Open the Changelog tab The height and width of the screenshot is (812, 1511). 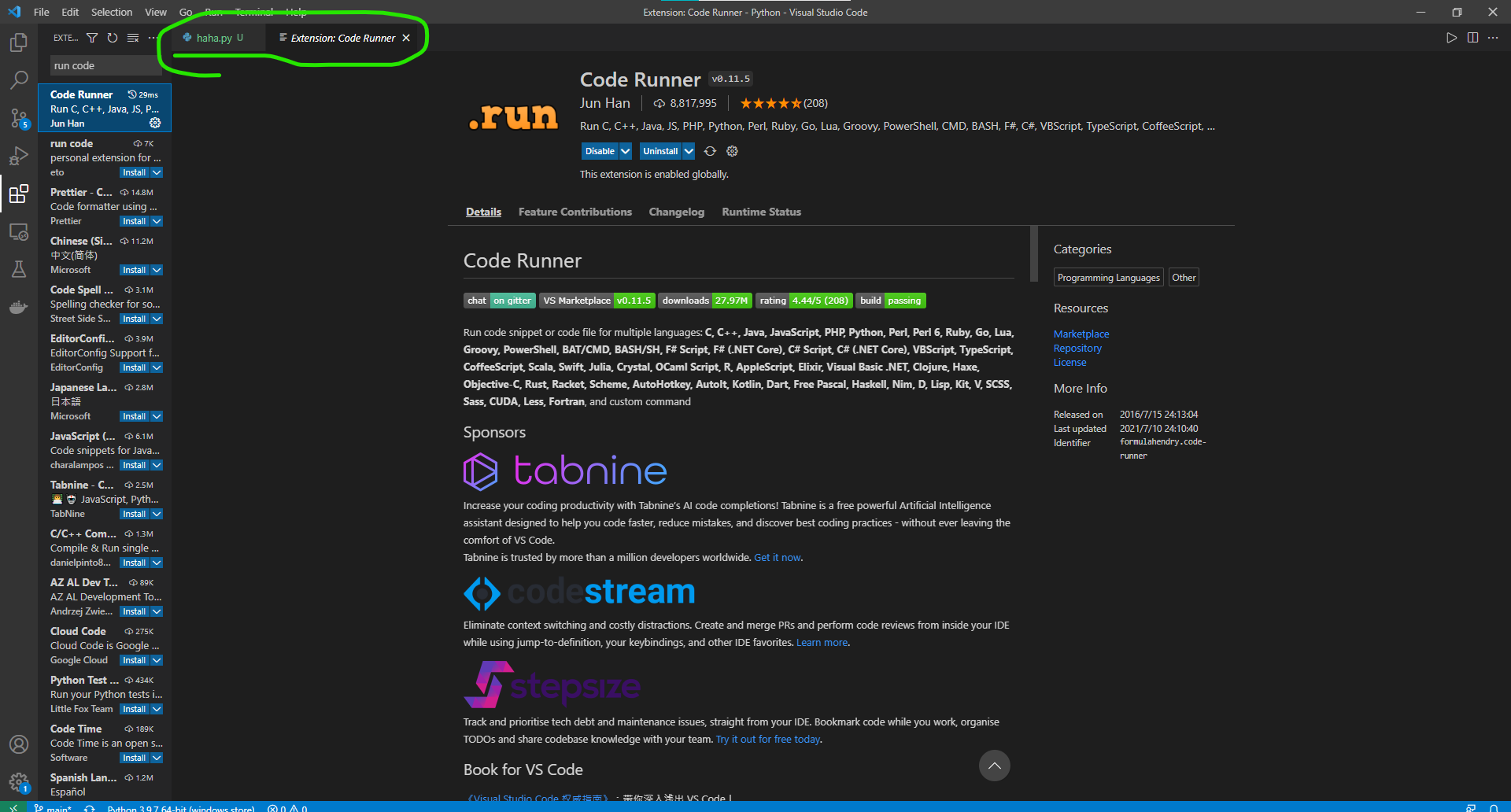pos(677,212)
